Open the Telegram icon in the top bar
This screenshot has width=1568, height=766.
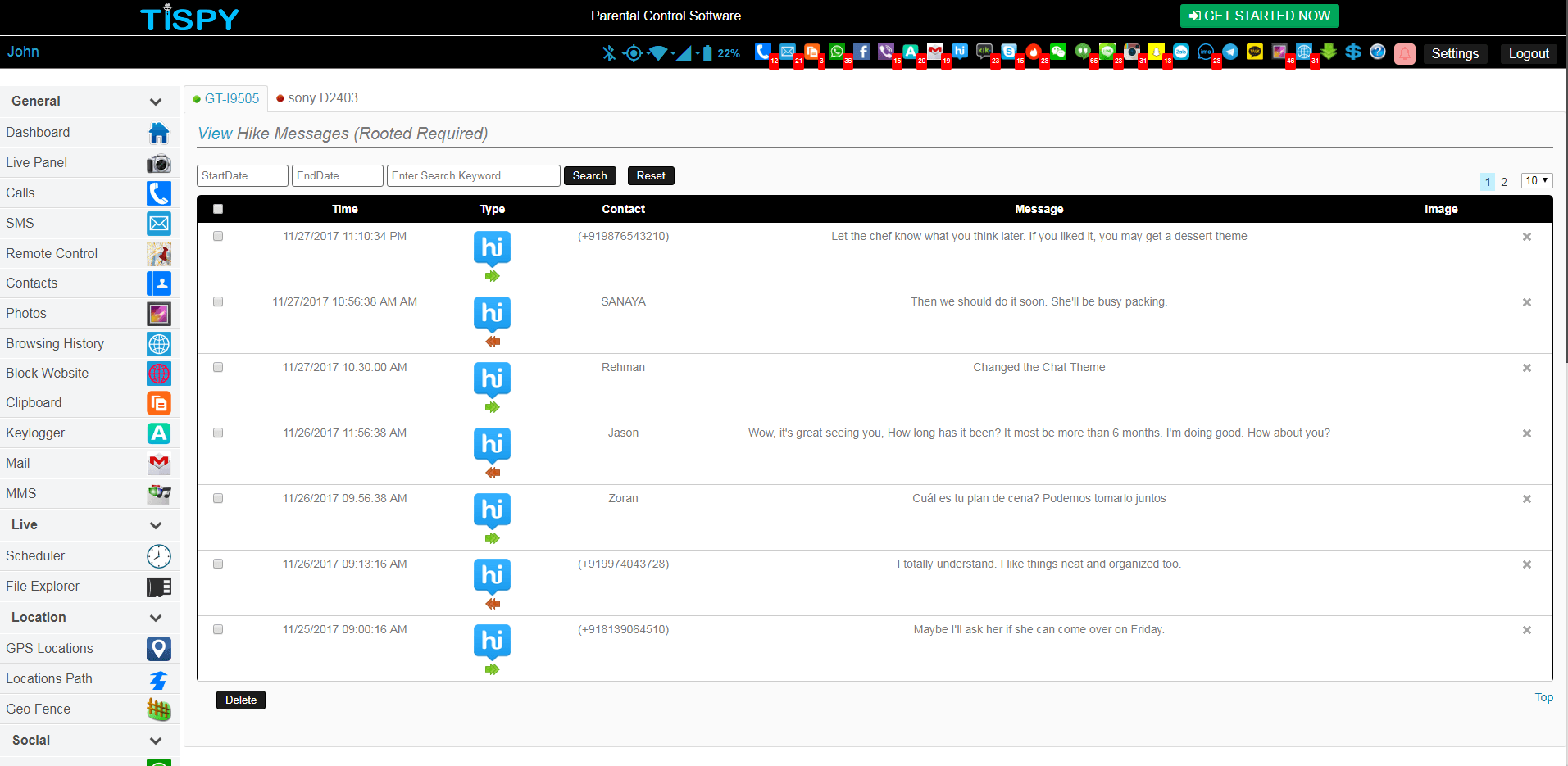coord(1230,52)
